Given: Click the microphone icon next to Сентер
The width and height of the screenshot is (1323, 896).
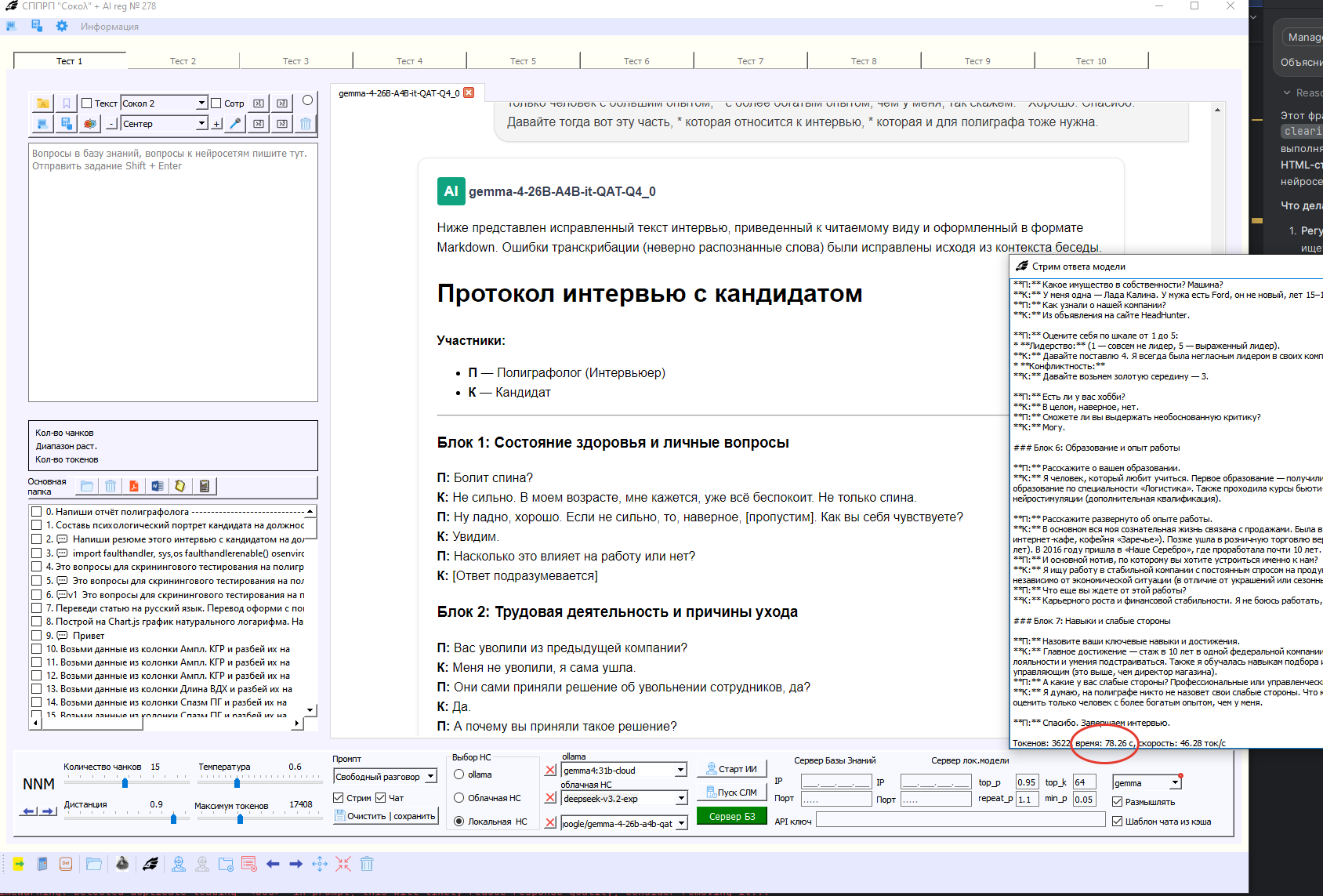Looking at the screenshot, I should (235, 123).
